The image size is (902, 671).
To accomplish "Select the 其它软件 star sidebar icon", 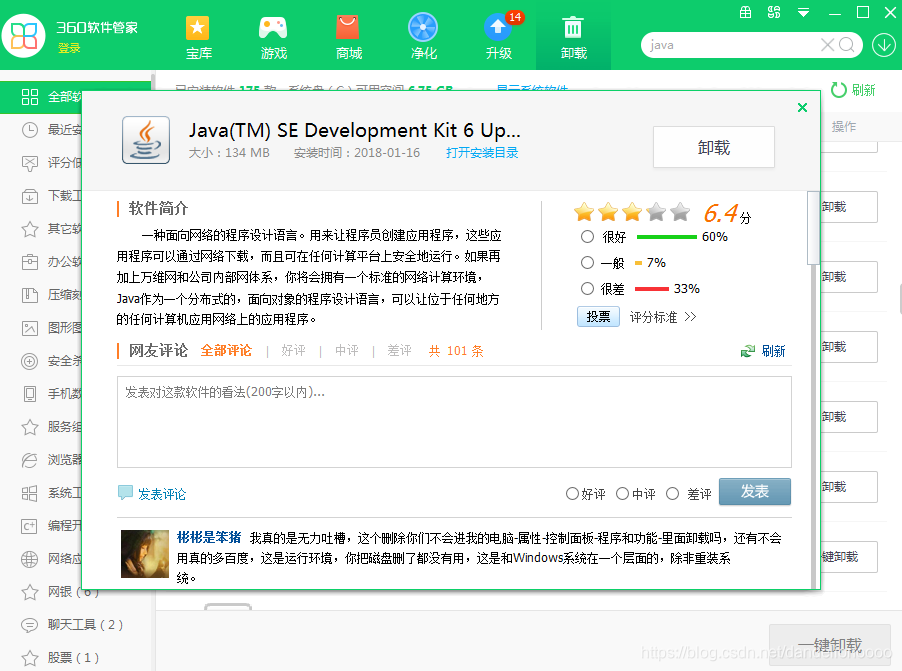I will click(30, 229).
